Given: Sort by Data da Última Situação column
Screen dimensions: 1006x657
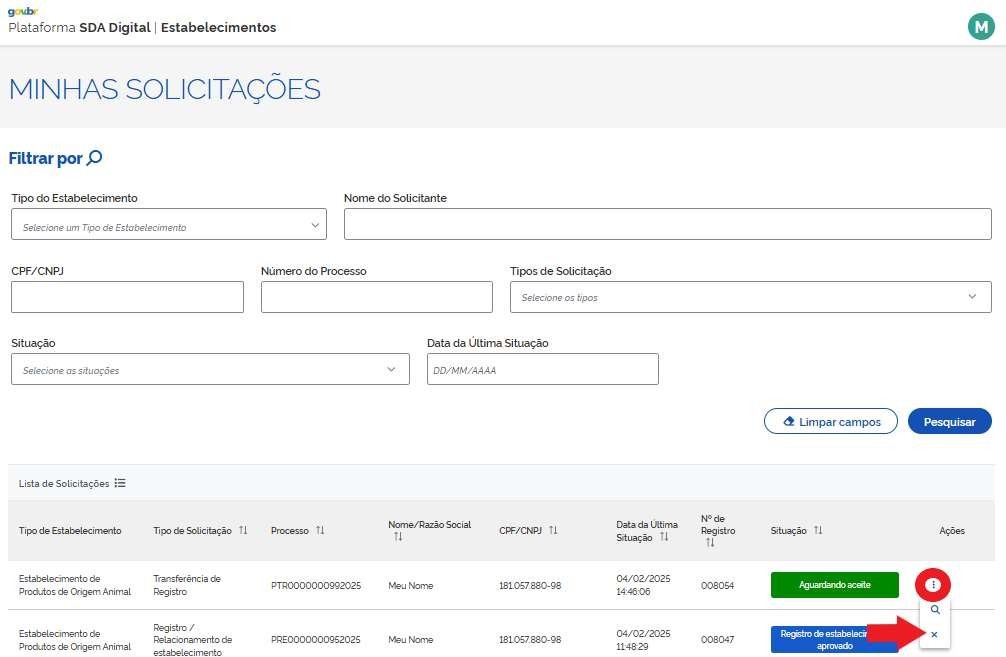Looking at the screenshot, I should click(664, 537).
